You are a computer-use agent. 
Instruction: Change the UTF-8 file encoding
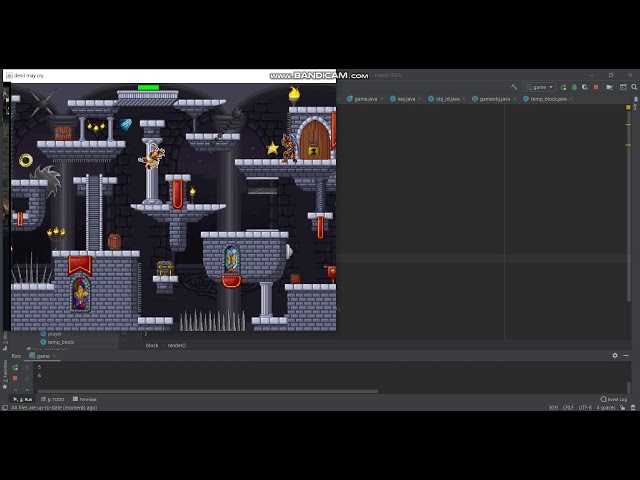coord(585,407)
